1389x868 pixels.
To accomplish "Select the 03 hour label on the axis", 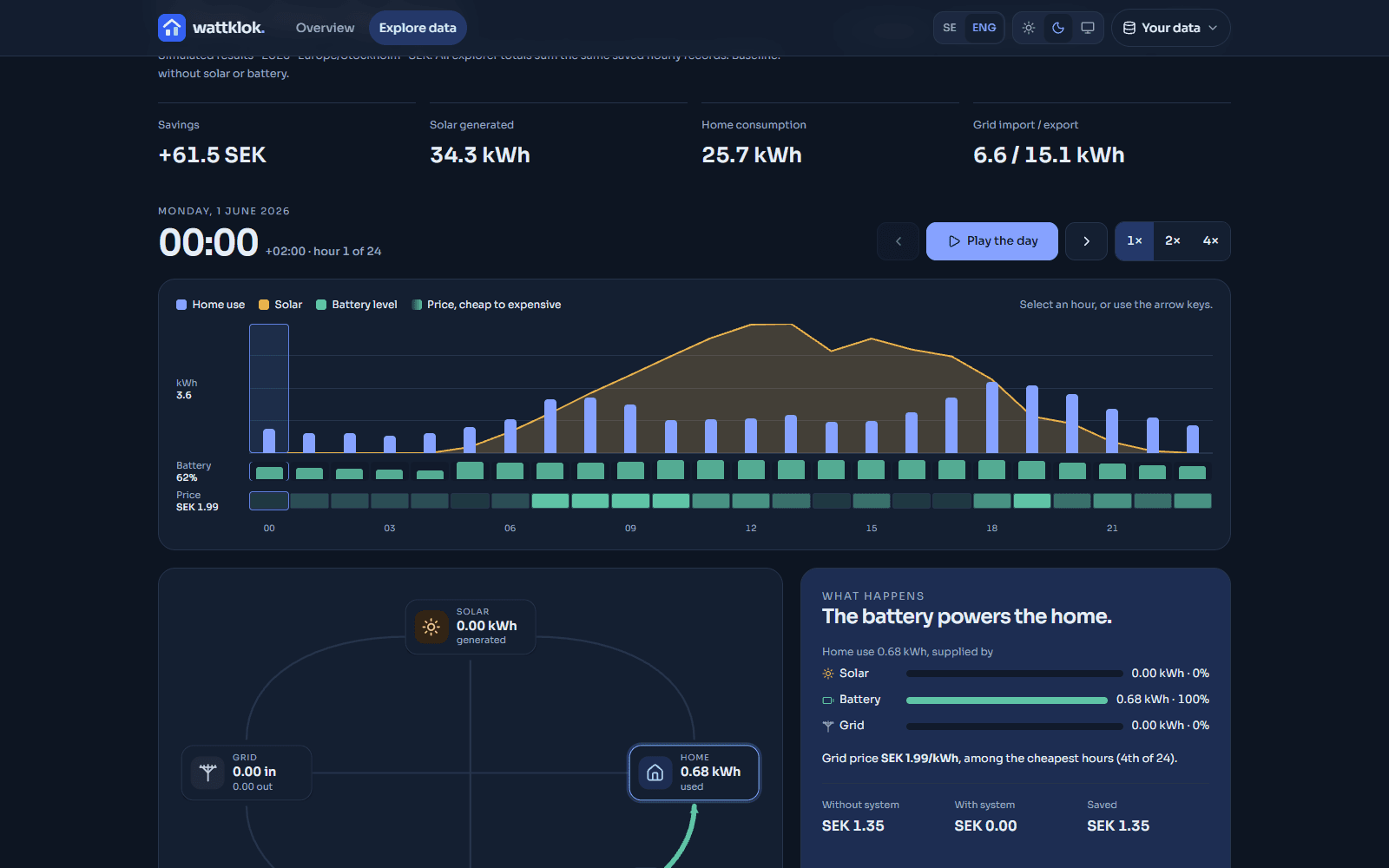I will pos(390,528).
